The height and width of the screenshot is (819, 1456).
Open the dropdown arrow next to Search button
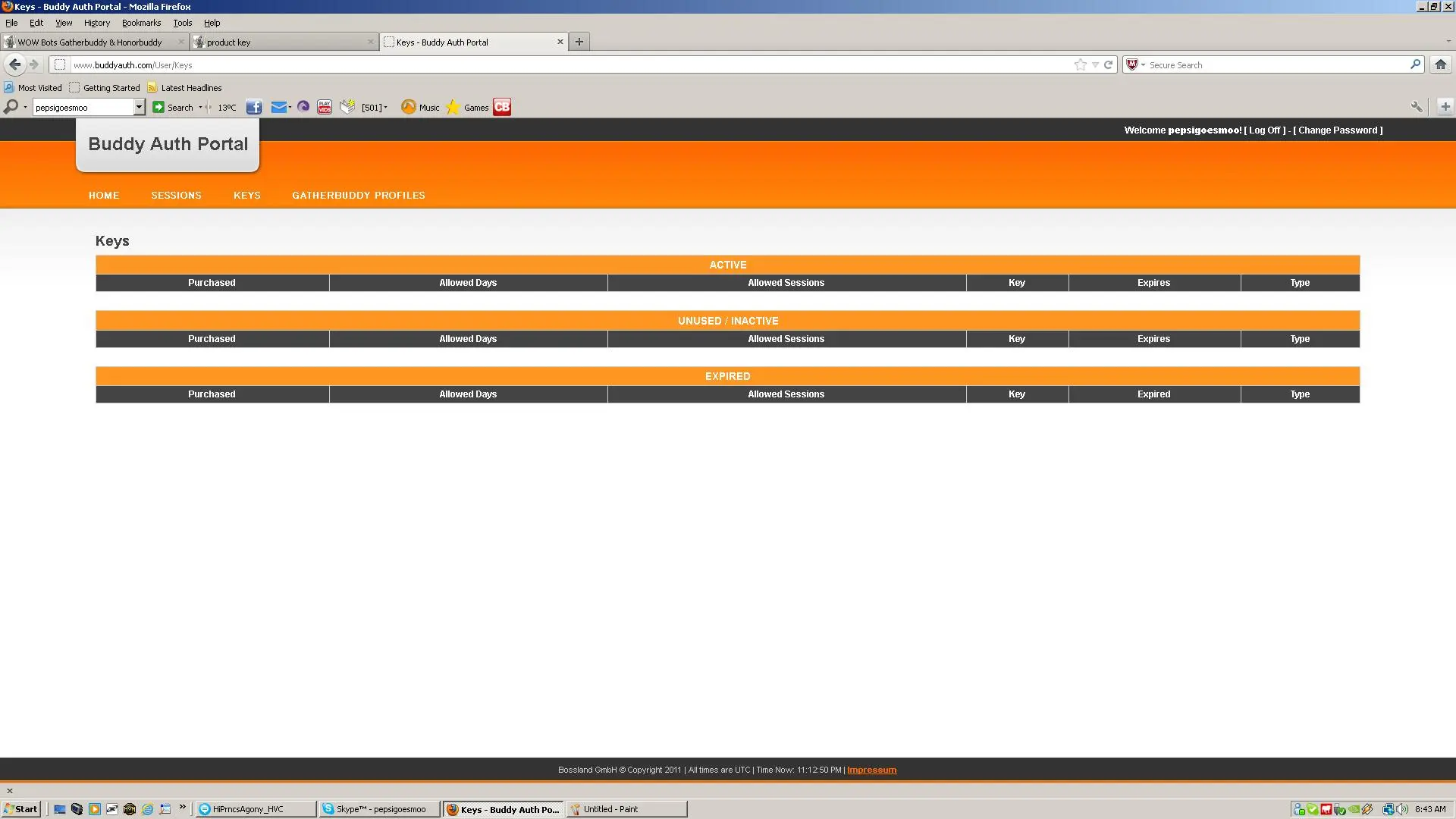point(200,107)
